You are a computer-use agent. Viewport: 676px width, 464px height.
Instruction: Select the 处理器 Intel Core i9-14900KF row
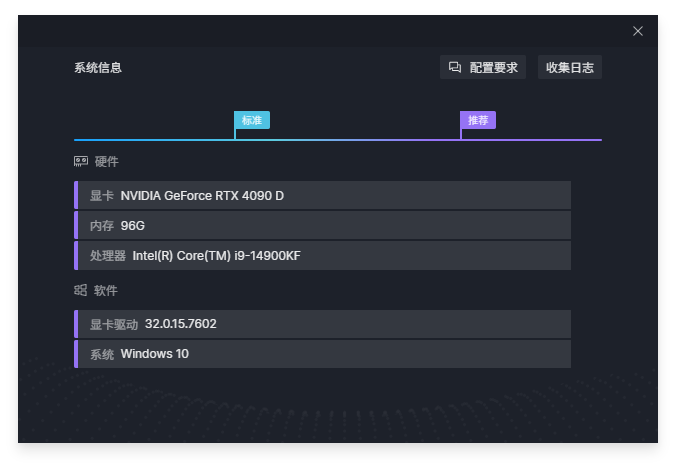(322, 255)
